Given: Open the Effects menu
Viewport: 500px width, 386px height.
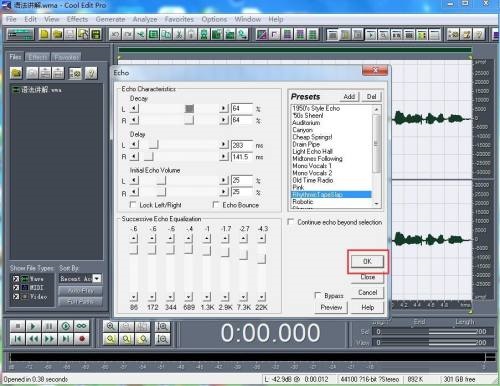Looking at the screenshot, I should click(77, 19).
